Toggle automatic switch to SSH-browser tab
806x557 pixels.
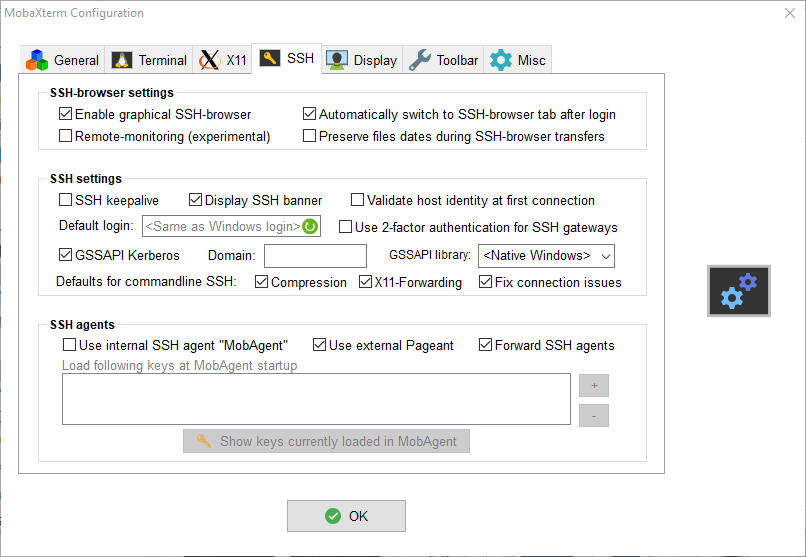pos(309,114)
